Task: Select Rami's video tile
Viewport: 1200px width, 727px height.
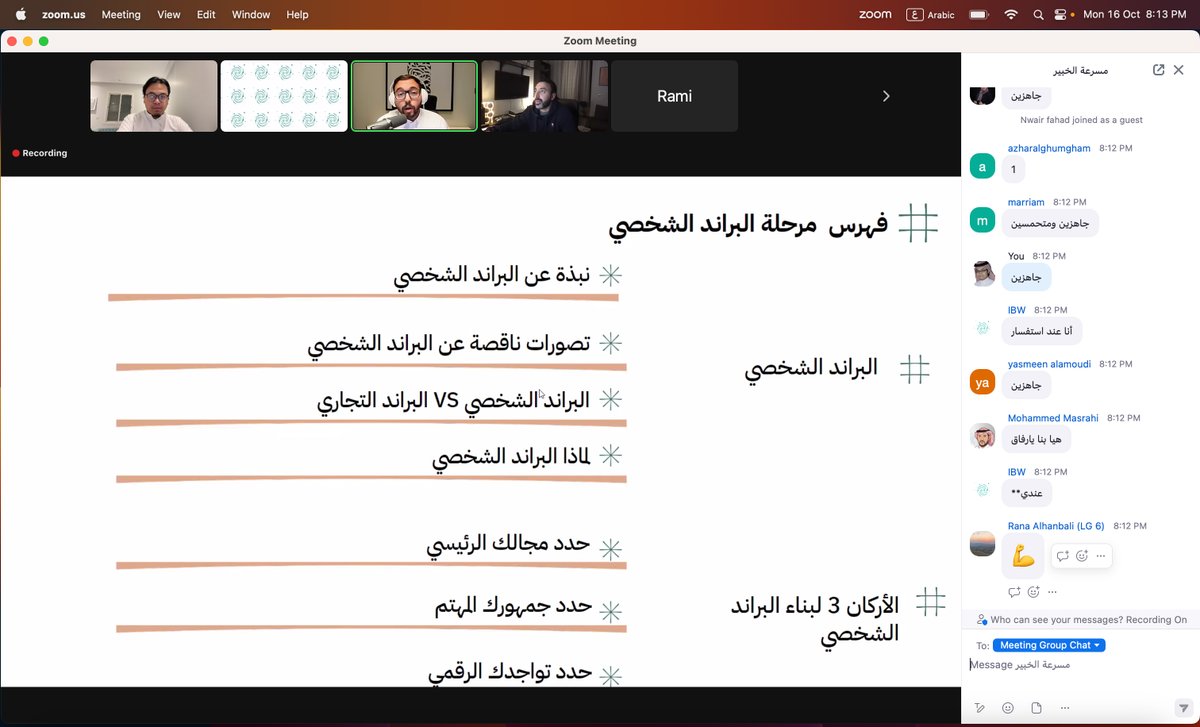Action: pyautogui.click(x=674, y=96)
